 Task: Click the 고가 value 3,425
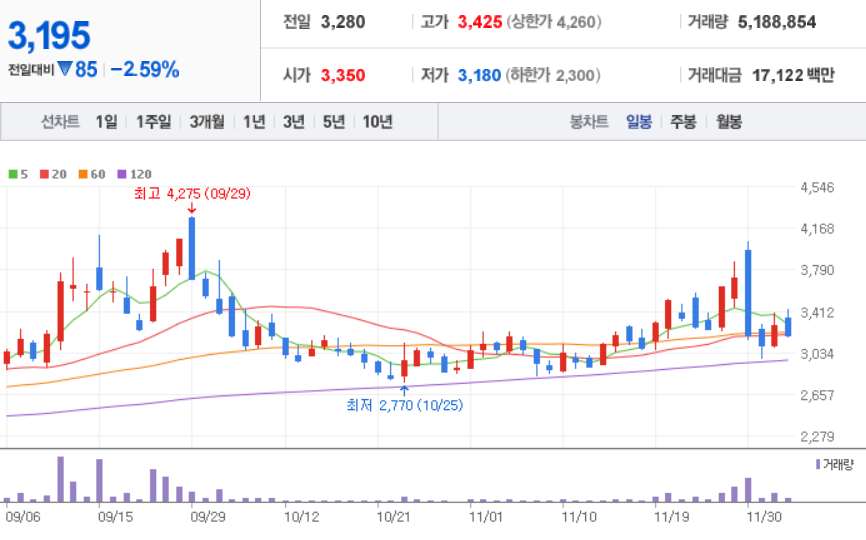point(480,22)
